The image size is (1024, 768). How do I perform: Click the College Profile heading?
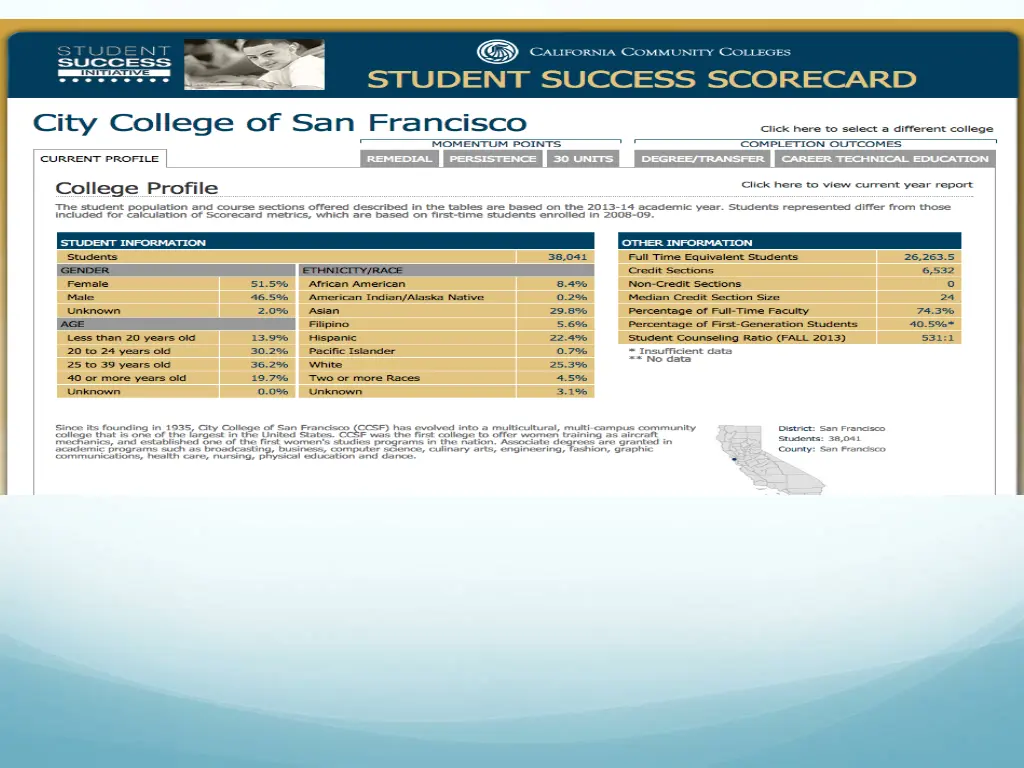pos(136,188)
